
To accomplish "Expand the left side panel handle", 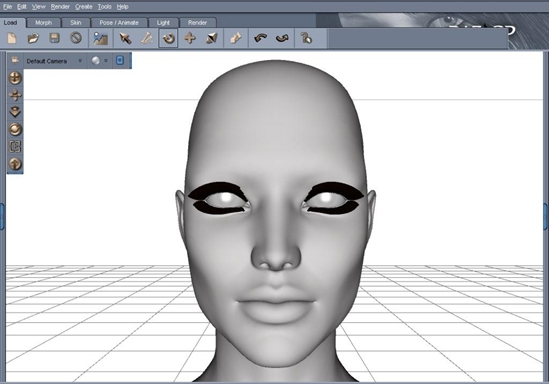I will click(x=2, y=216).
